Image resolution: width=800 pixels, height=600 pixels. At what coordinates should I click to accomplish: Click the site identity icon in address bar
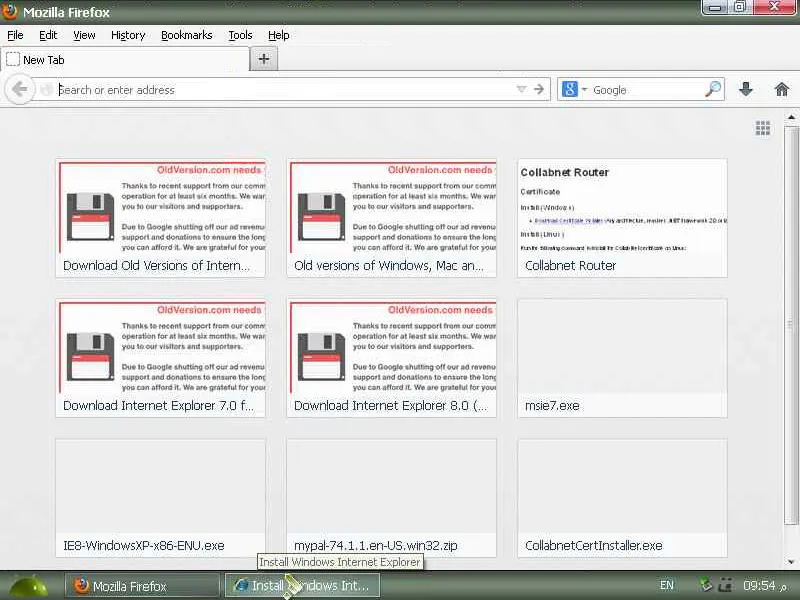pyautogui.click(x=46, y=89)
